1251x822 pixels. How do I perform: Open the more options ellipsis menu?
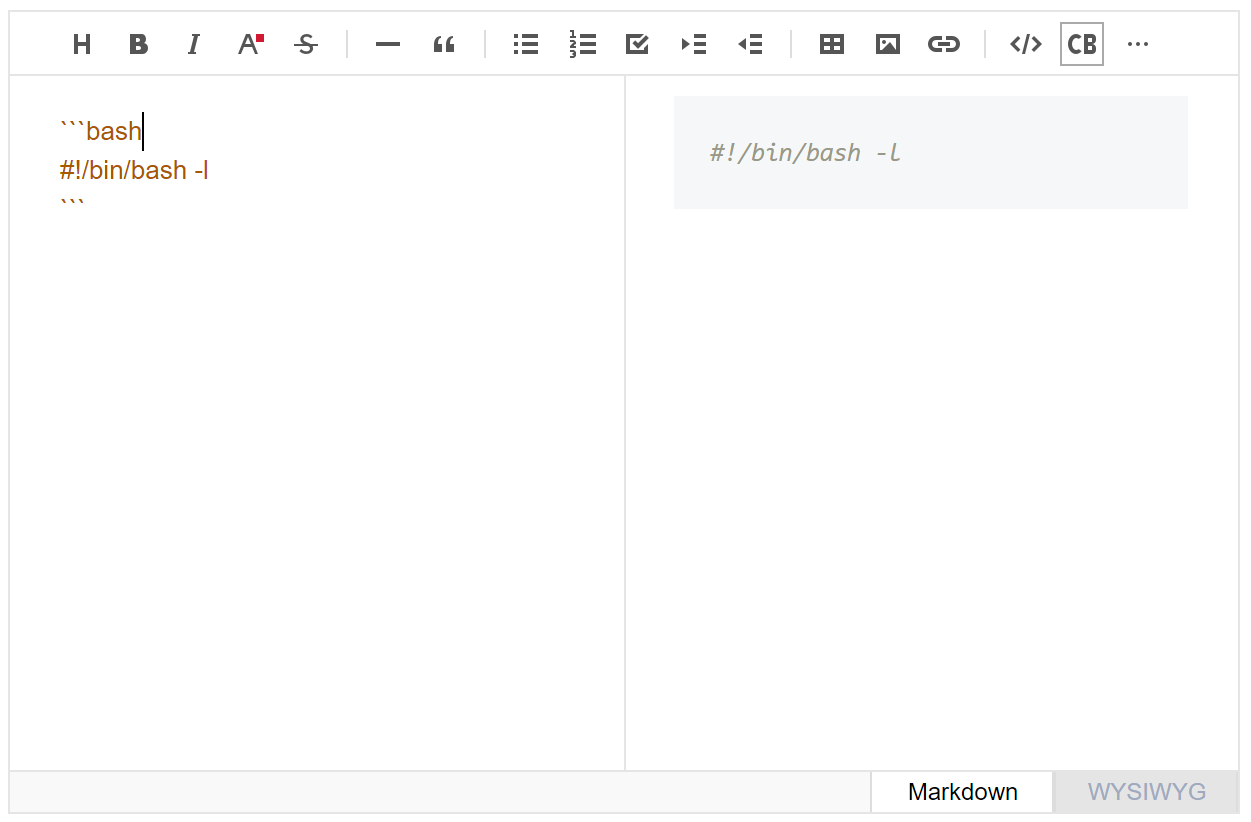tap(1138, 44)
